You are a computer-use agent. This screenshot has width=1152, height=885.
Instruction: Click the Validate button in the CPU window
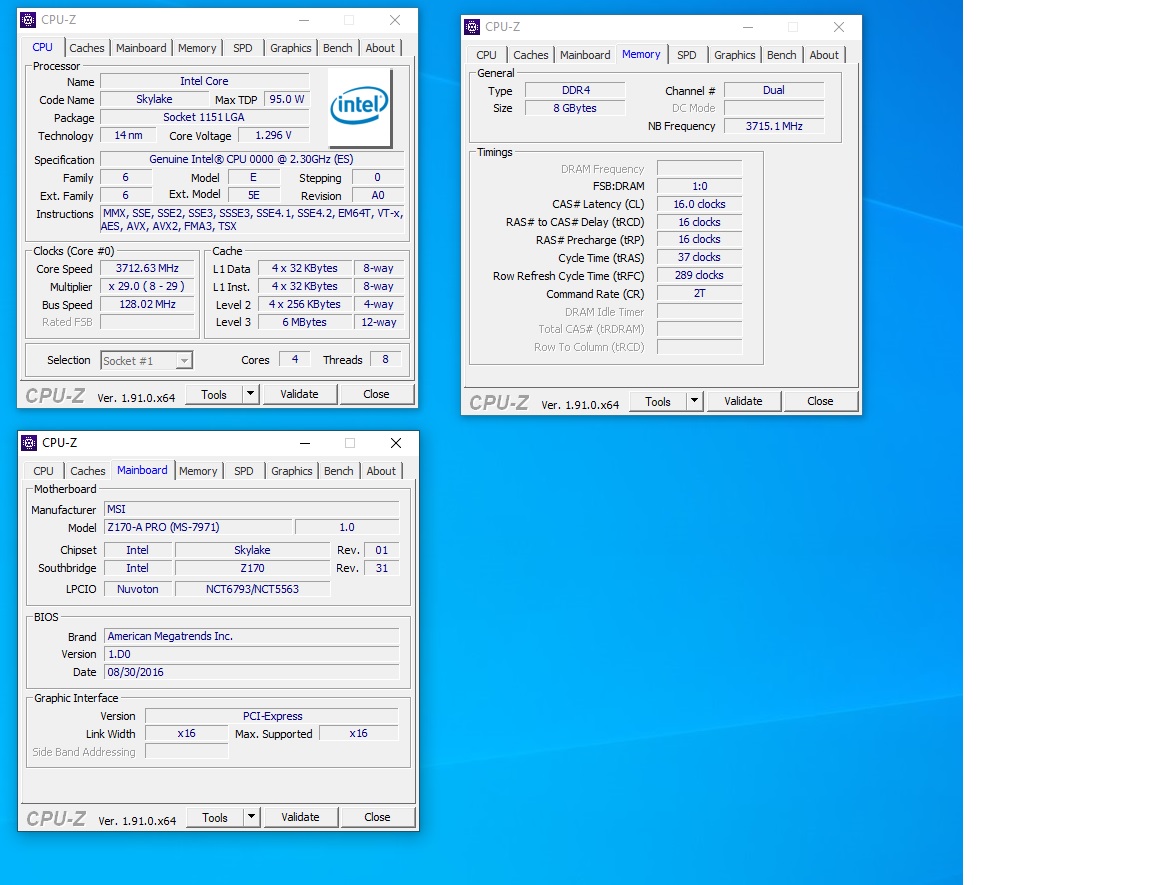[300, 394]
